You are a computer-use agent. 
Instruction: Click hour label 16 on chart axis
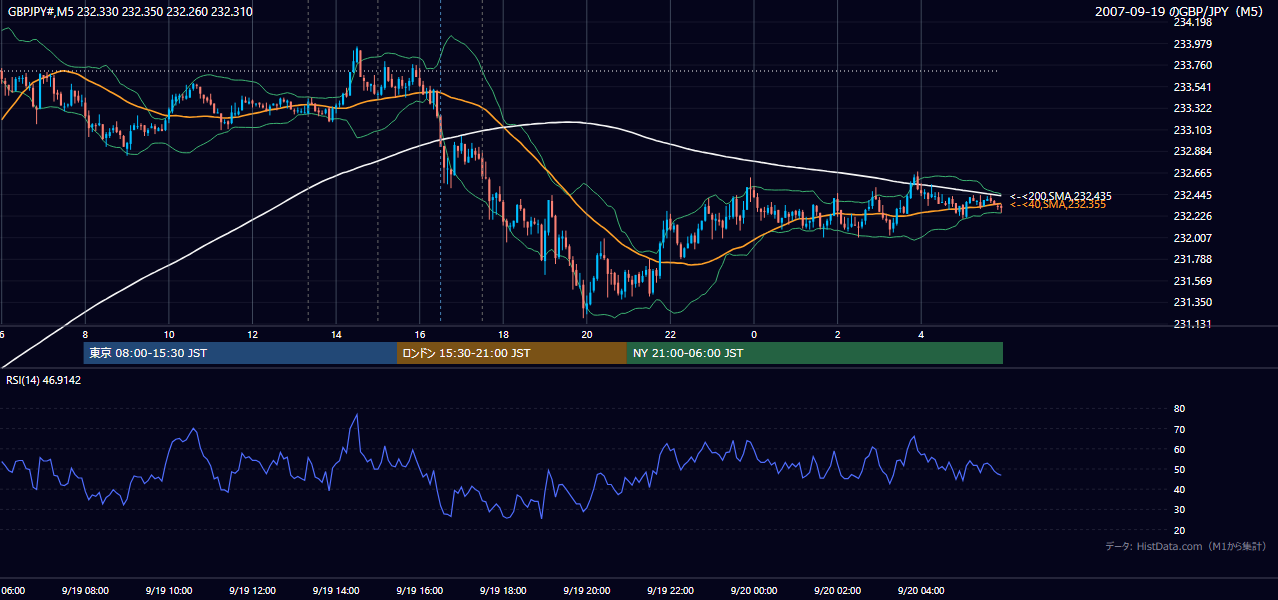coord(419,334)
